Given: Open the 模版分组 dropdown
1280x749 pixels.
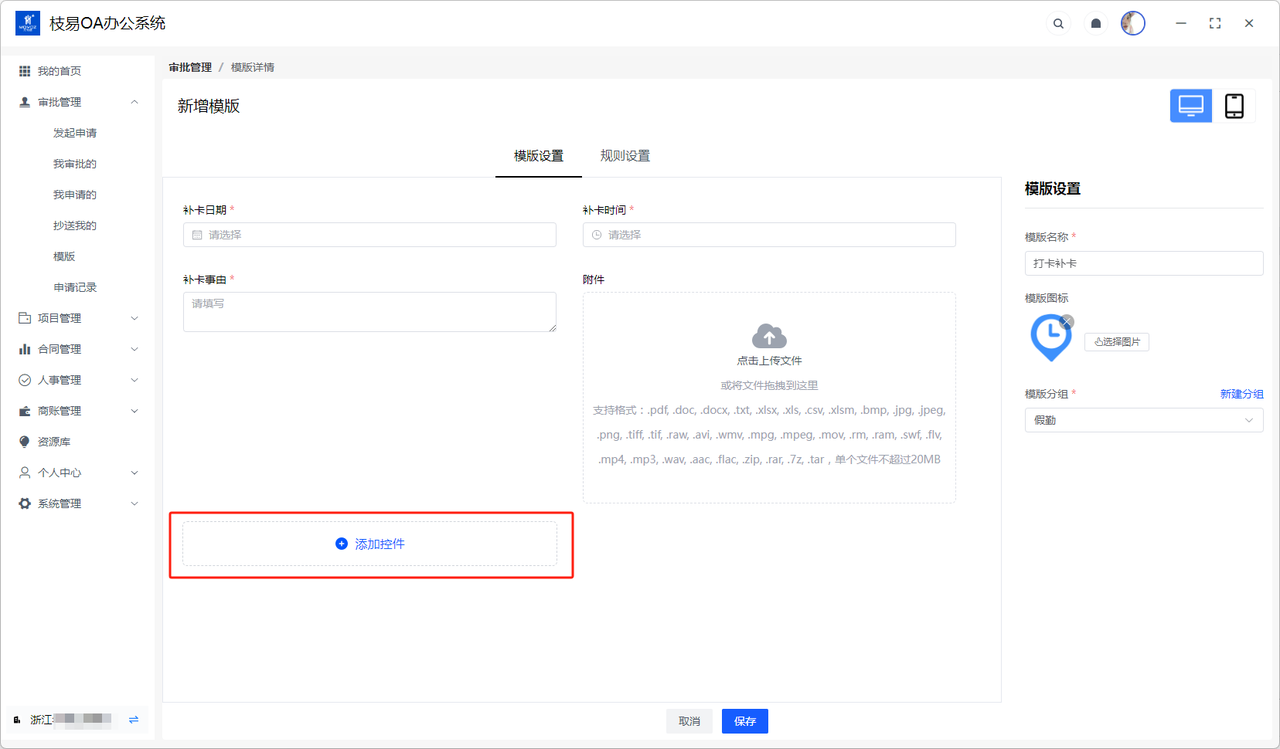Looking at the screenshot, I should click(x=1143, y=421).
